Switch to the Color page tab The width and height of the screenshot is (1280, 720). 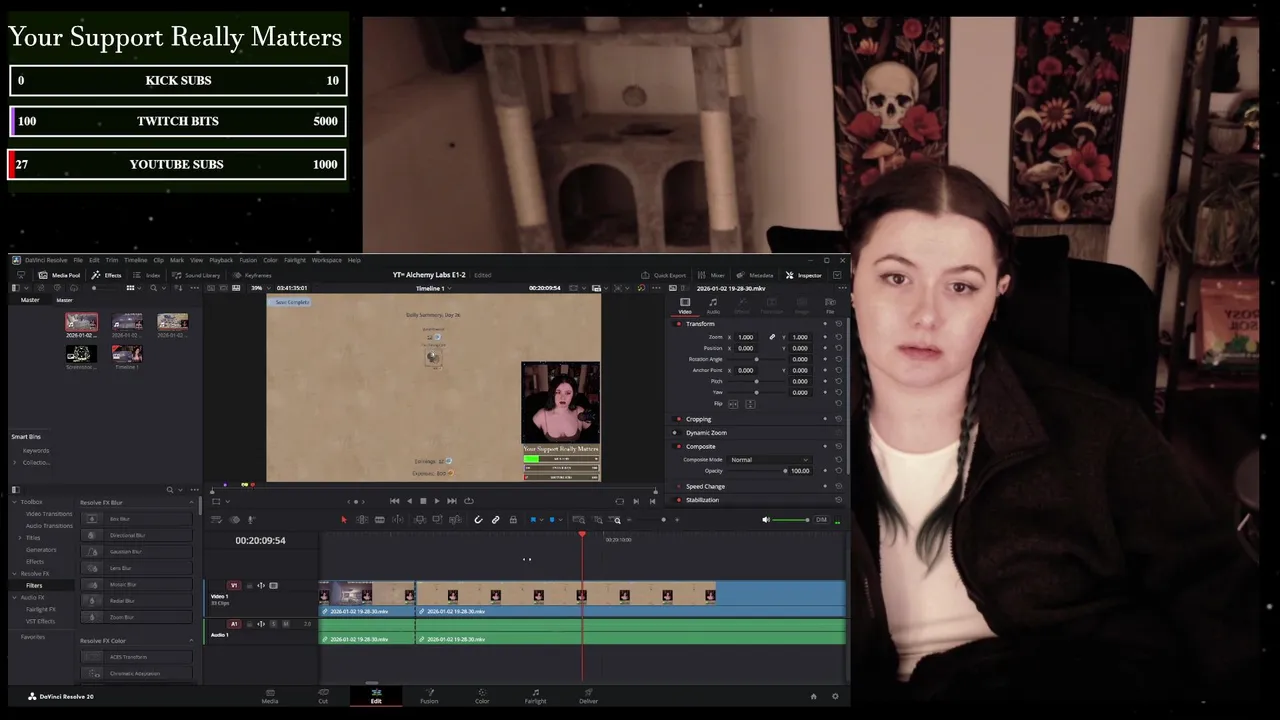(x=482, y=696)
